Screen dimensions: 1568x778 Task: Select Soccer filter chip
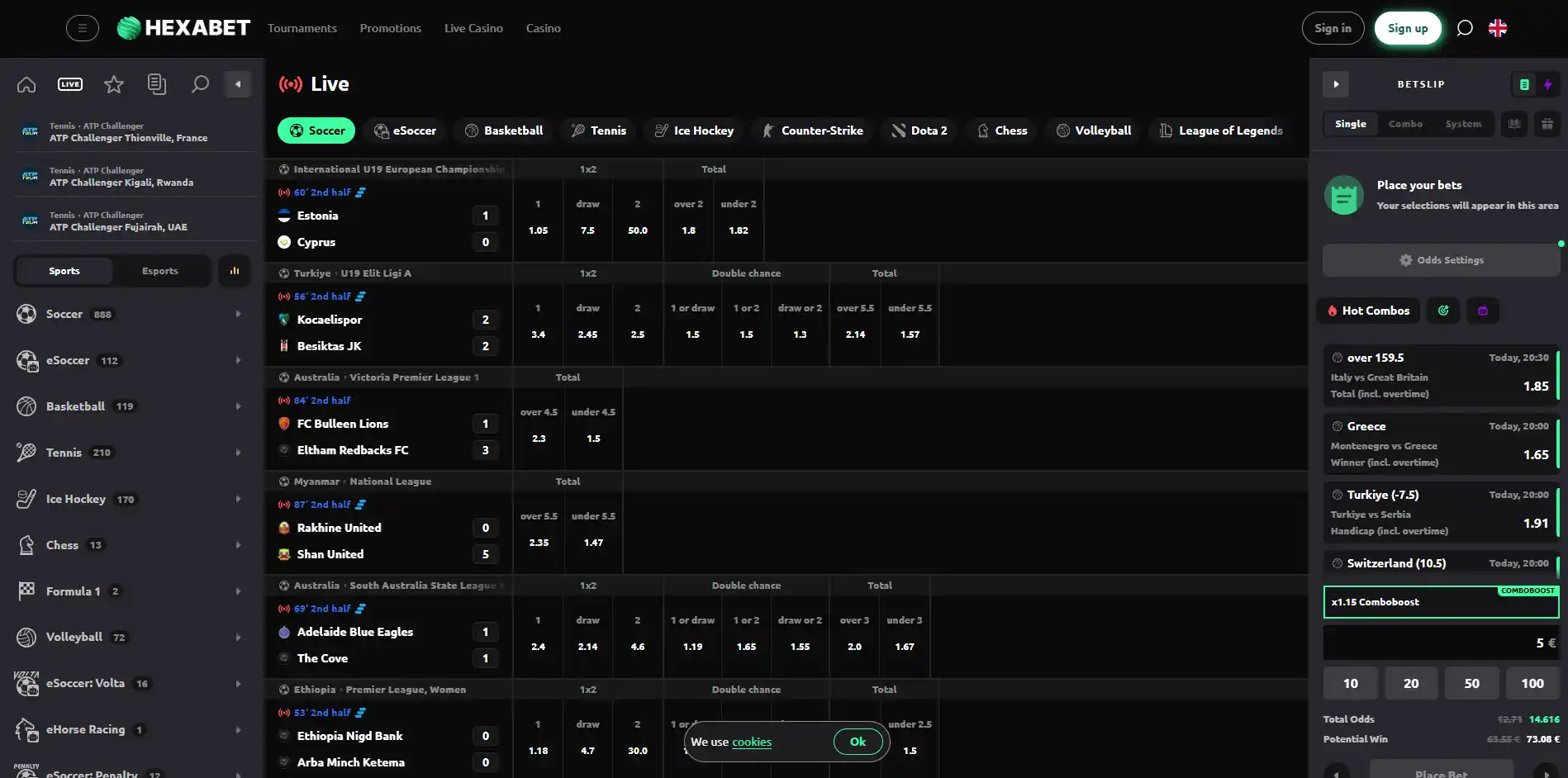[x=316, y=130]
